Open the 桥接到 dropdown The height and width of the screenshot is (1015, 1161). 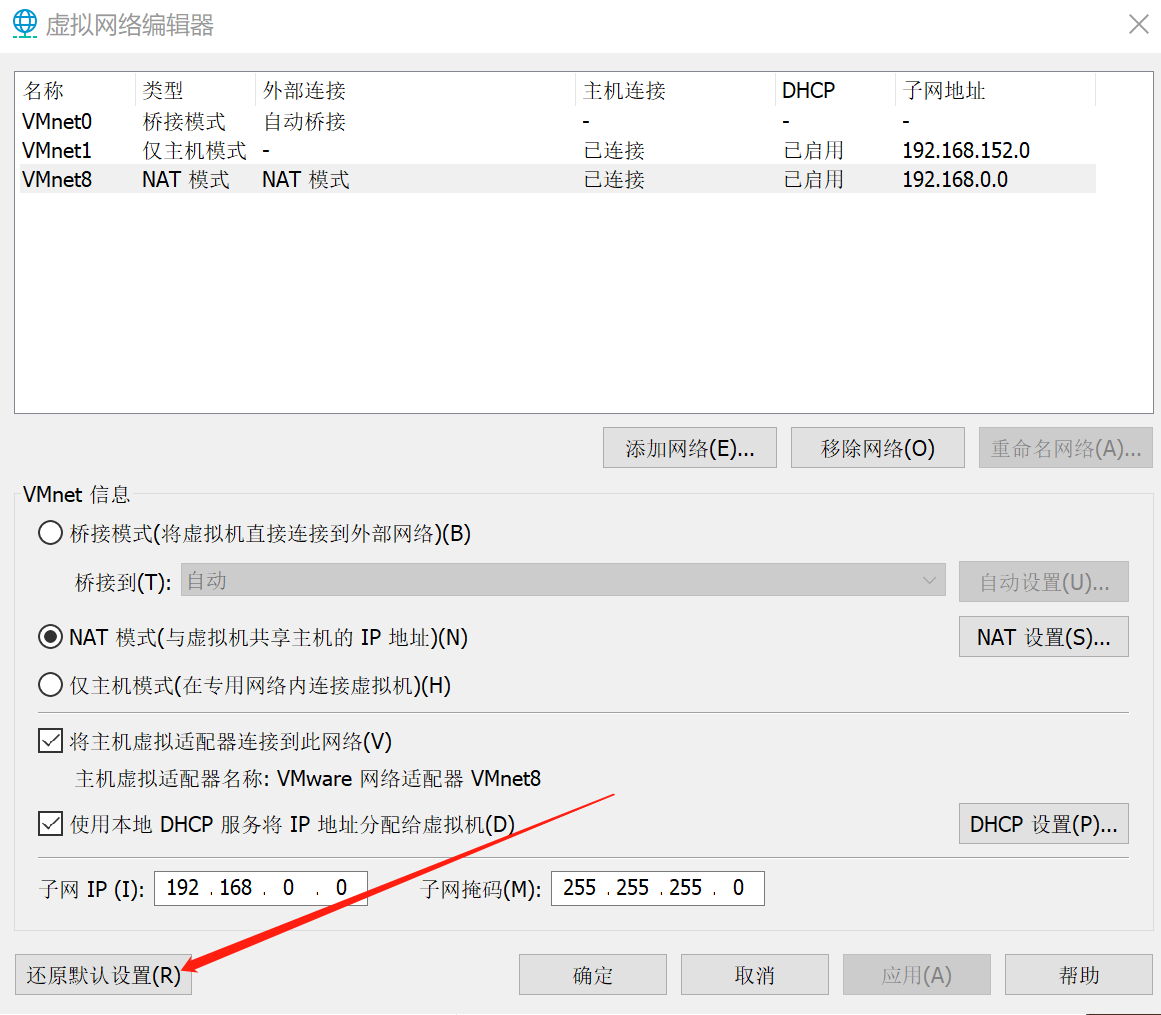[563, 580]
